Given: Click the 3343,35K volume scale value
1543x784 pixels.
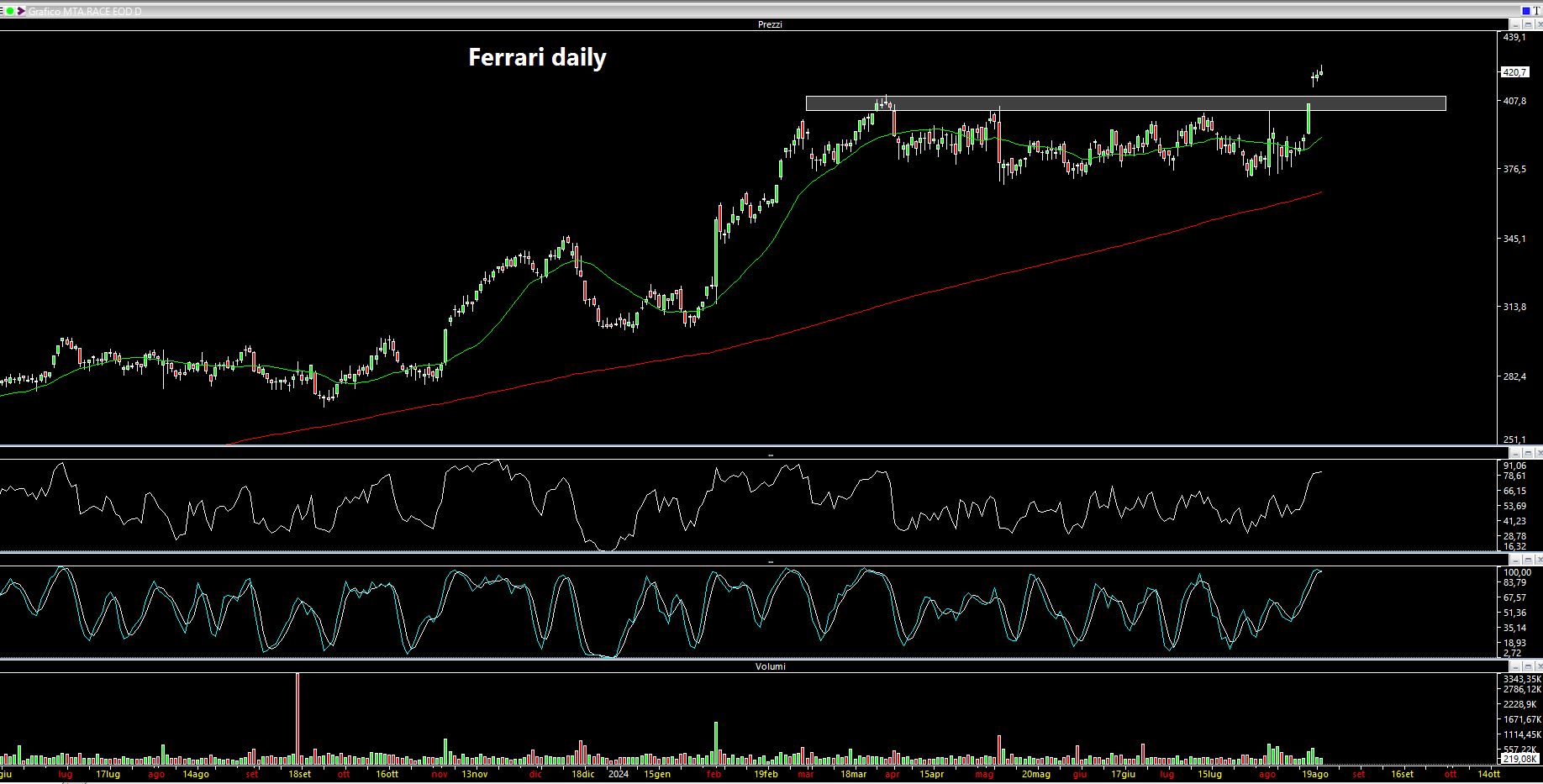Looking at the screenshot, I should (x=1522, y=679).
